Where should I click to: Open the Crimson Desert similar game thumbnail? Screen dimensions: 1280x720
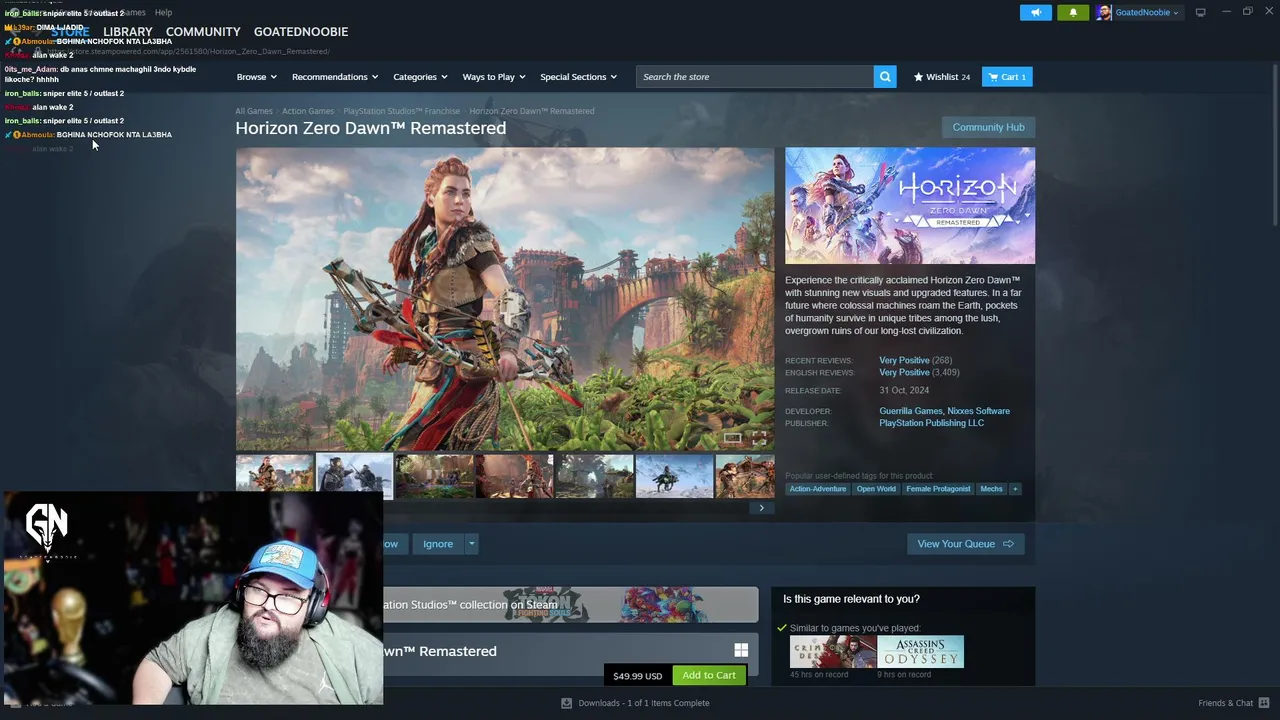[x=833, y=651]
